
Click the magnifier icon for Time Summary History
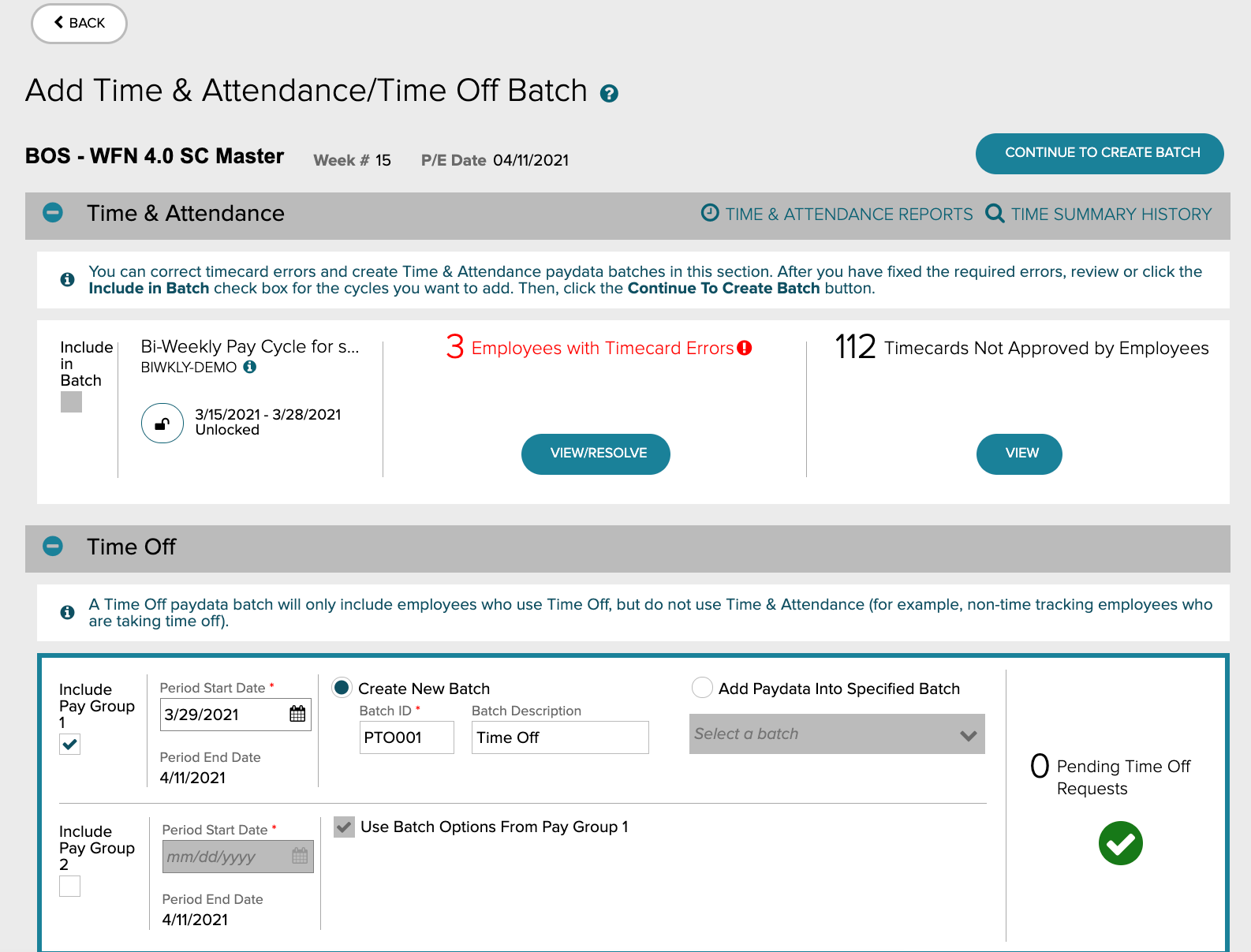(x=995, y=214)
